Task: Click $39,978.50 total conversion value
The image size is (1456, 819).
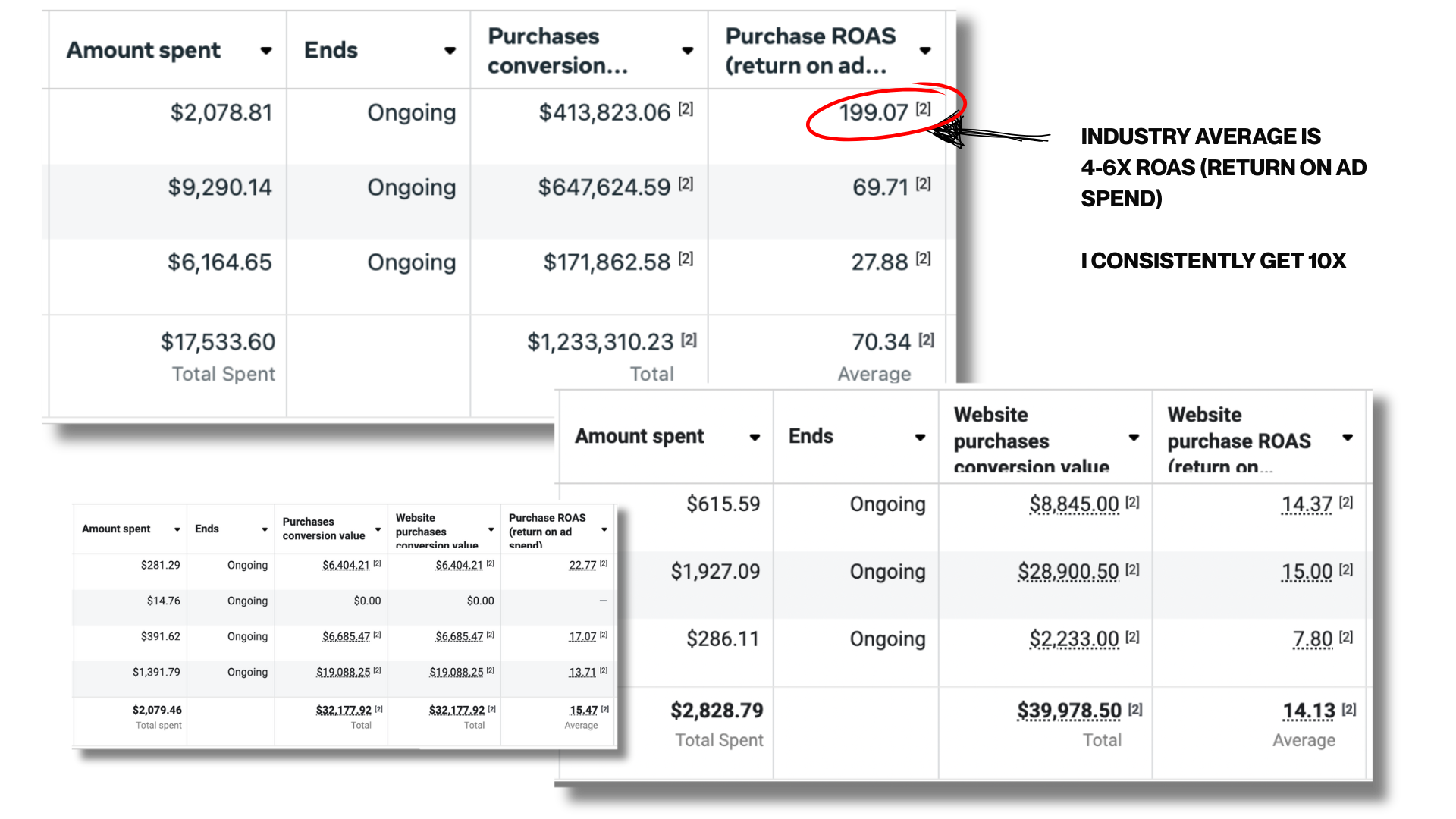Action: (1068, 711)
